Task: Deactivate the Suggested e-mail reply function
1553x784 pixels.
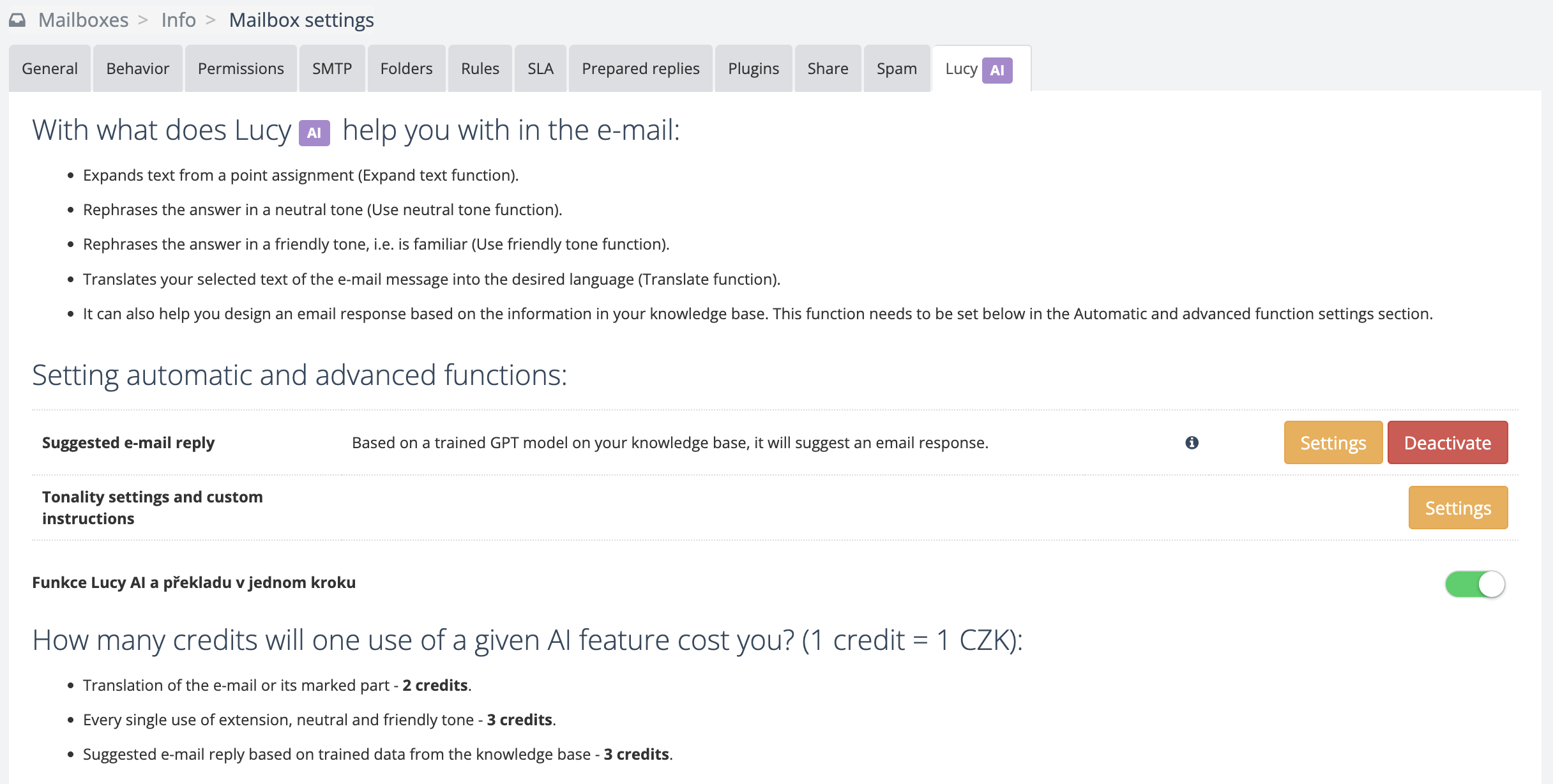Action: click(x=1447, y=442)
